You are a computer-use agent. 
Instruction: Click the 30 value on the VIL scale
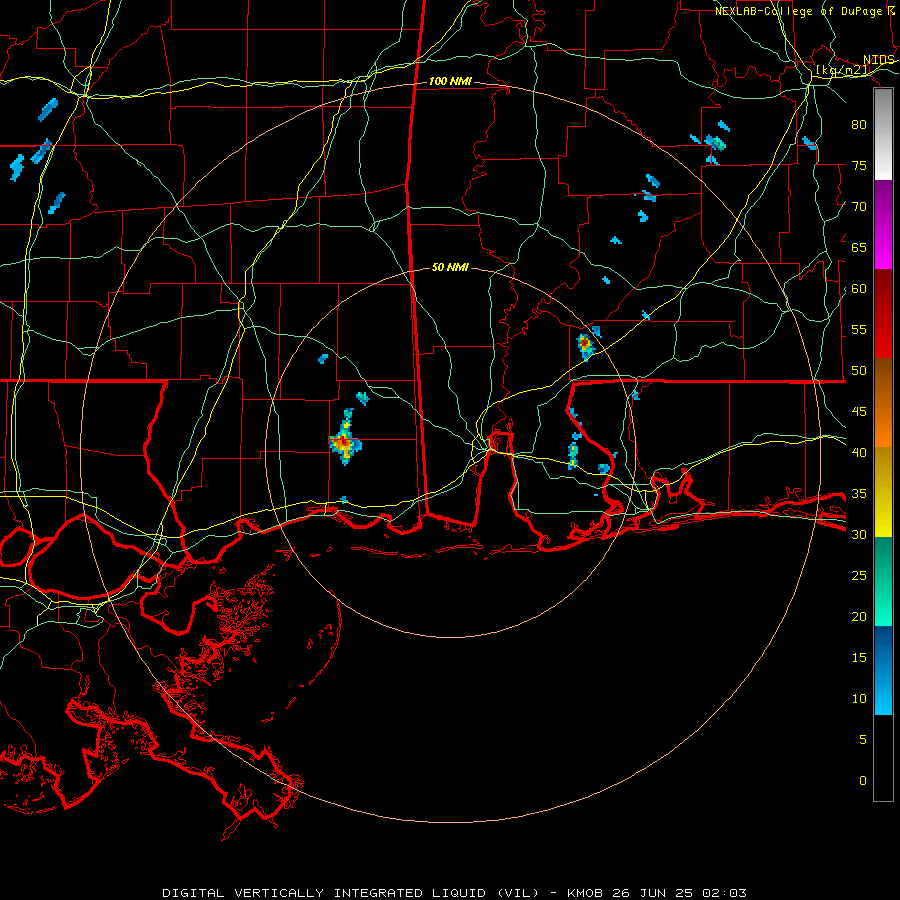coord(859,535)
